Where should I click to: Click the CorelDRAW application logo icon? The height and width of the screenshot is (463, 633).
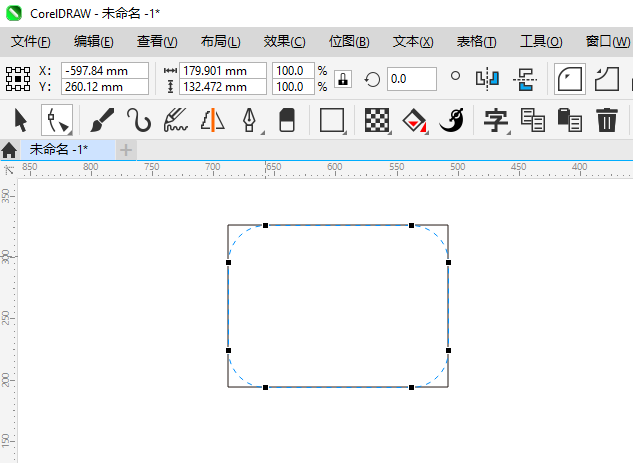[14, 13]
